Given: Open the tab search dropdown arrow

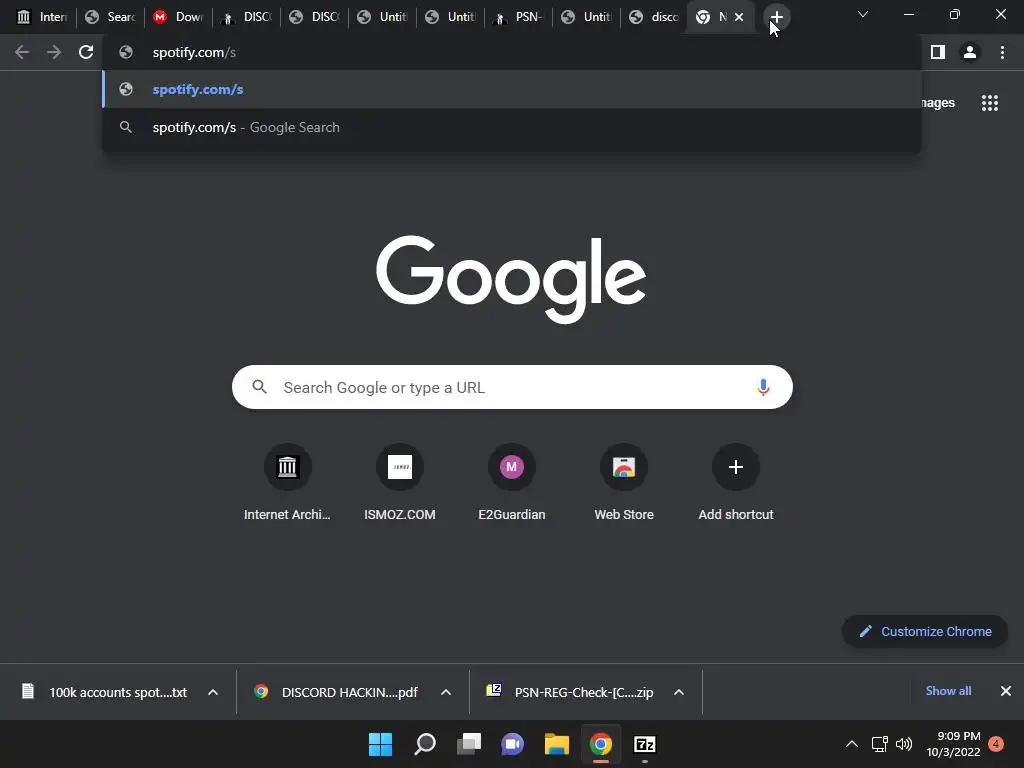Looking at the screenshot, I should (863, 14).
